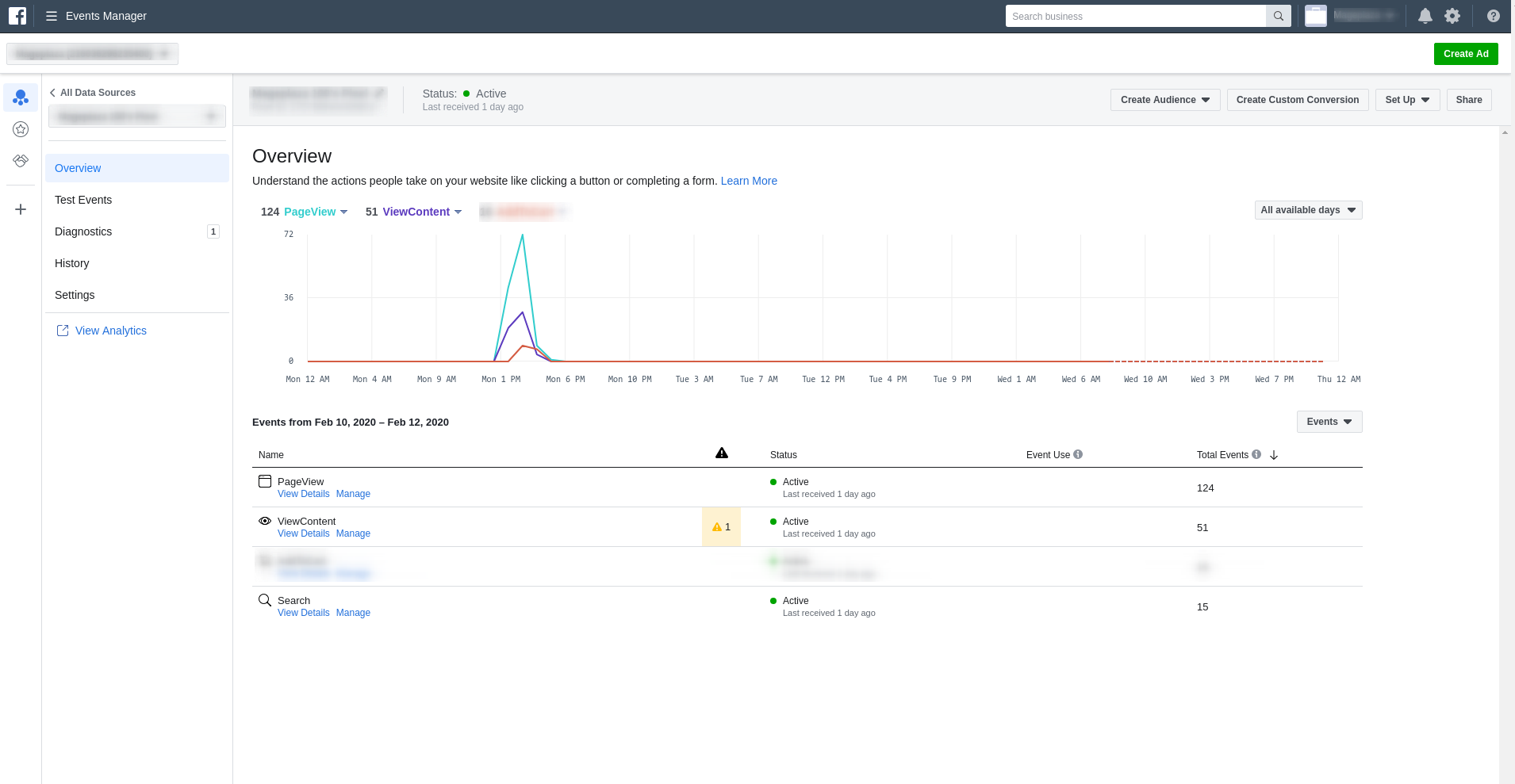Open the Settings tab in sidebar
The width and height of the screenshot is (1515, 784).
click(137, 295)
